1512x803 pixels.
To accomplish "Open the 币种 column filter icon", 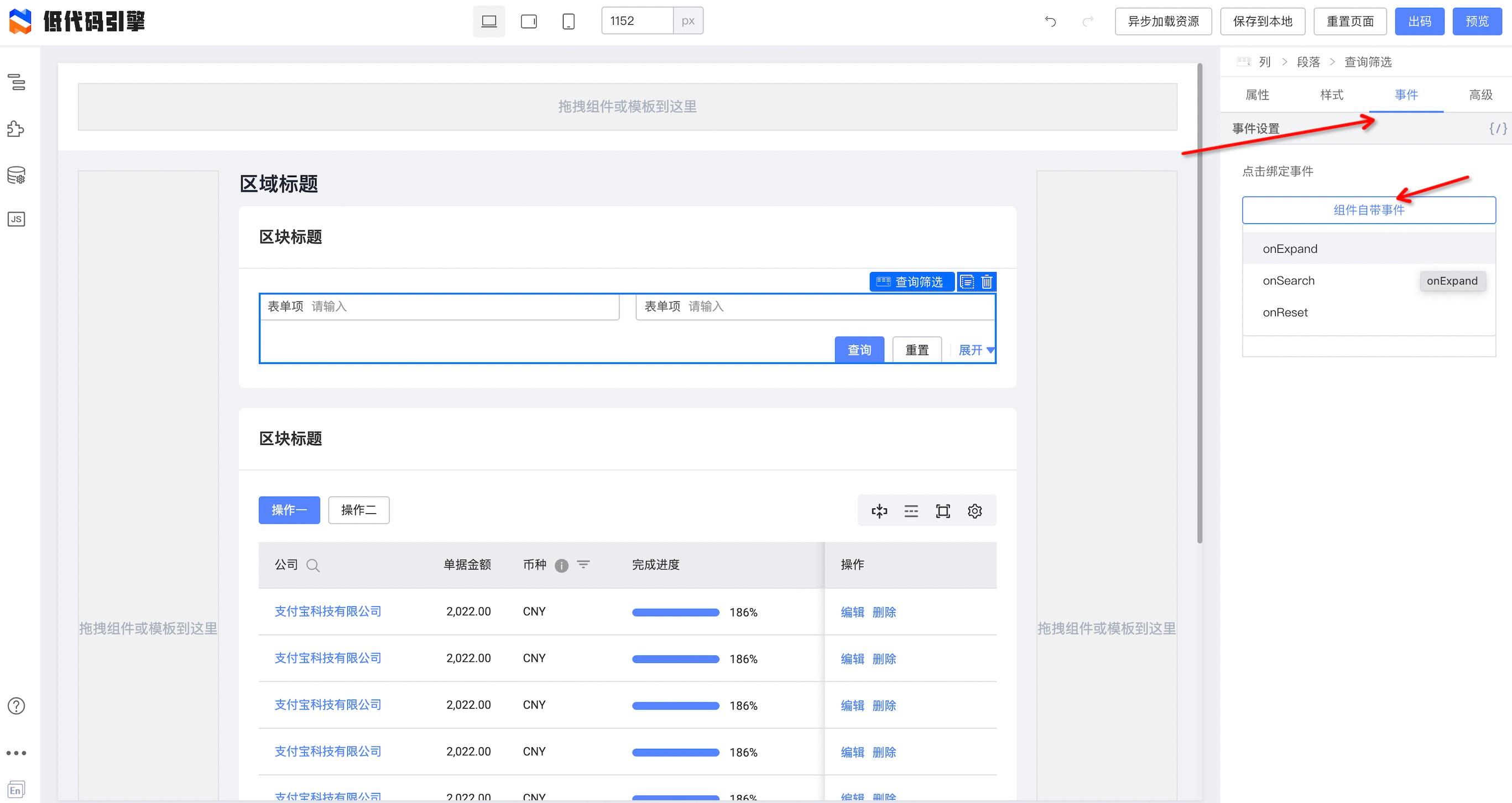I will point(583,564).
